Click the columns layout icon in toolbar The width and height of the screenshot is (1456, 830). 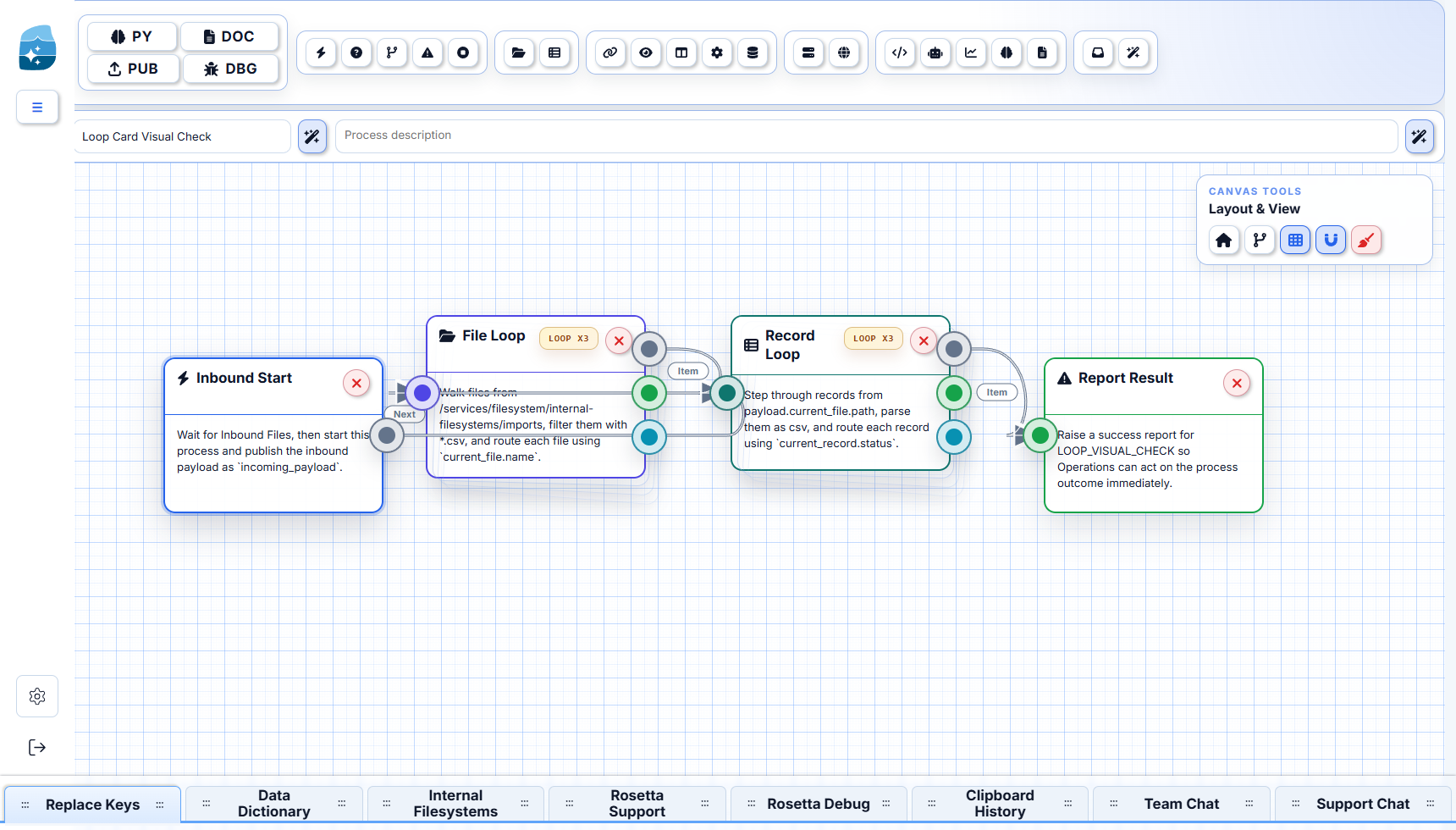tap(681, 53)
